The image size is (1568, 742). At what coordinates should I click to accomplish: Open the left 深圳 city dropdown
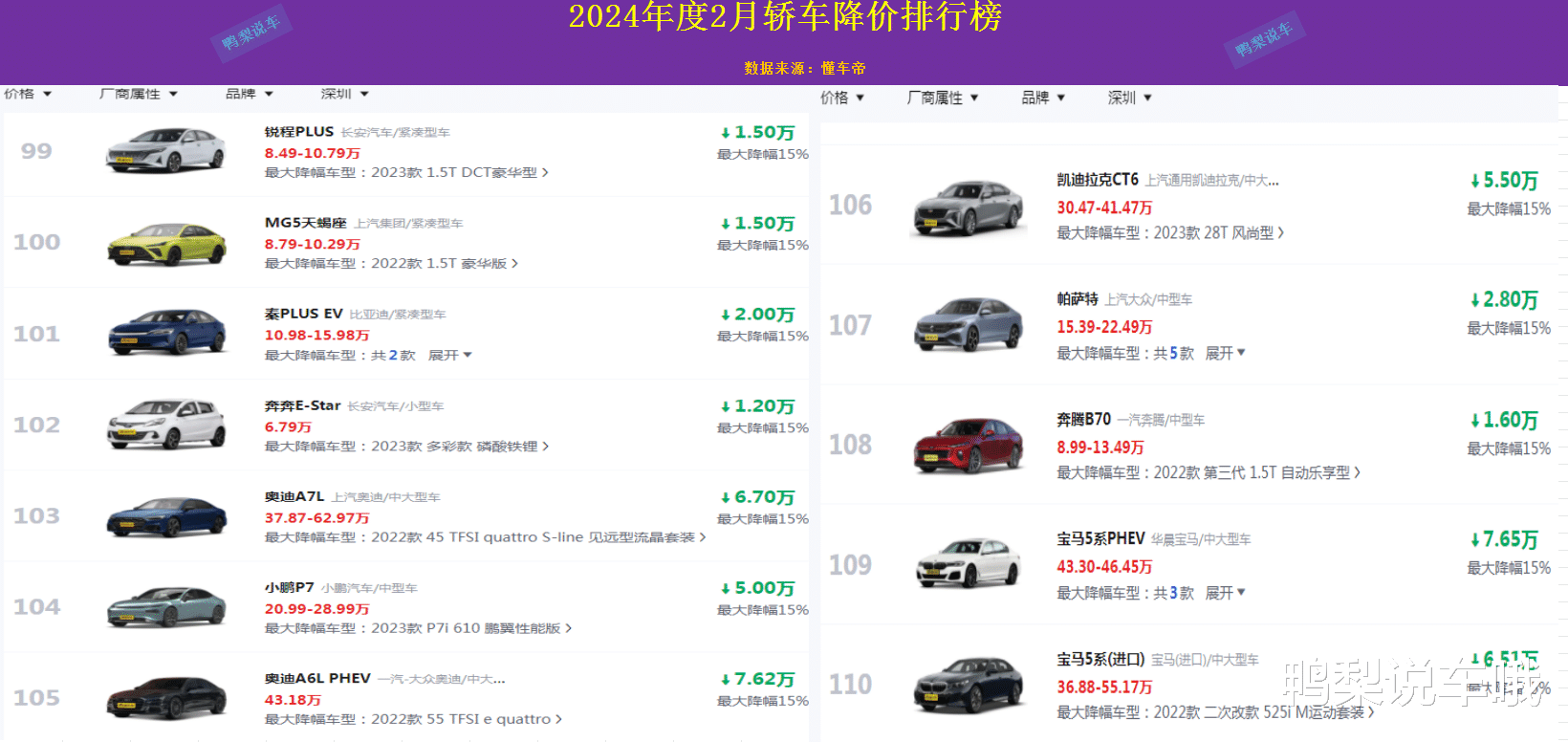tap(344, 94)
